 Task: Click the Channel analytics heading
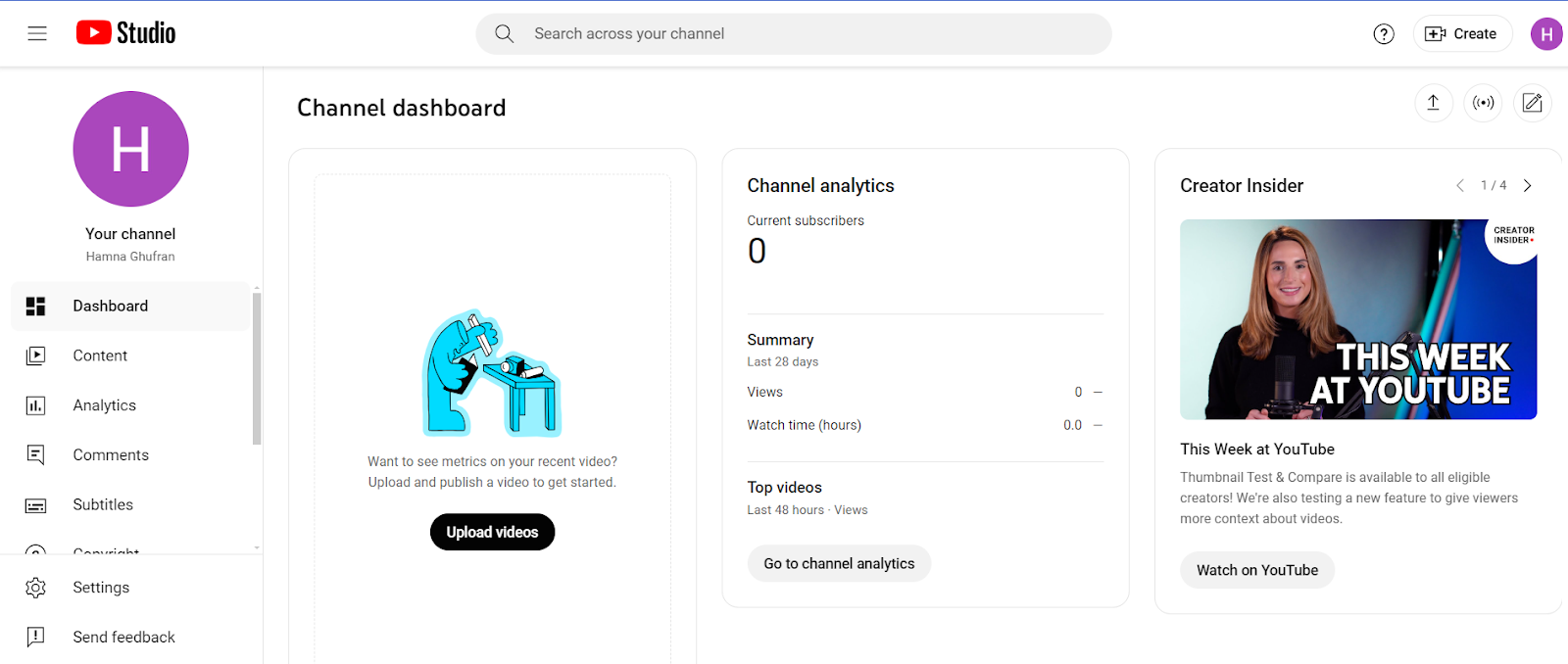coord(820,186)
